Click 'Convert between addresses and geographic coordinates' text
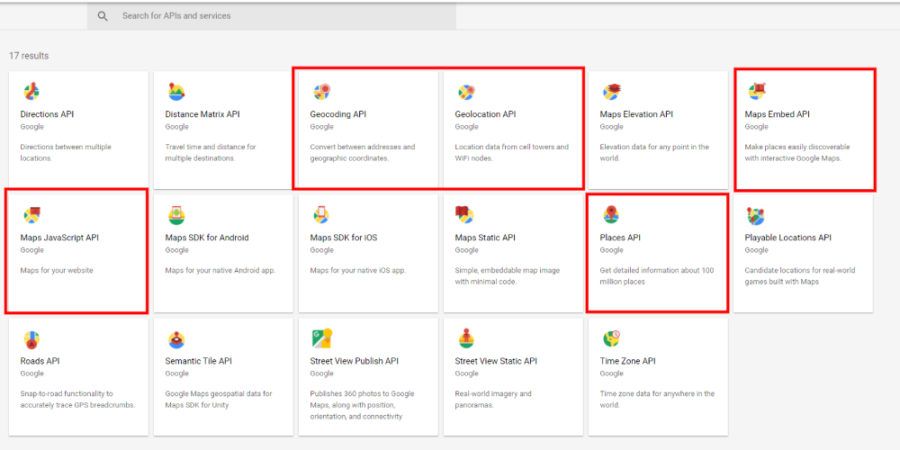The image size is (900, 450). coord(362,153)
